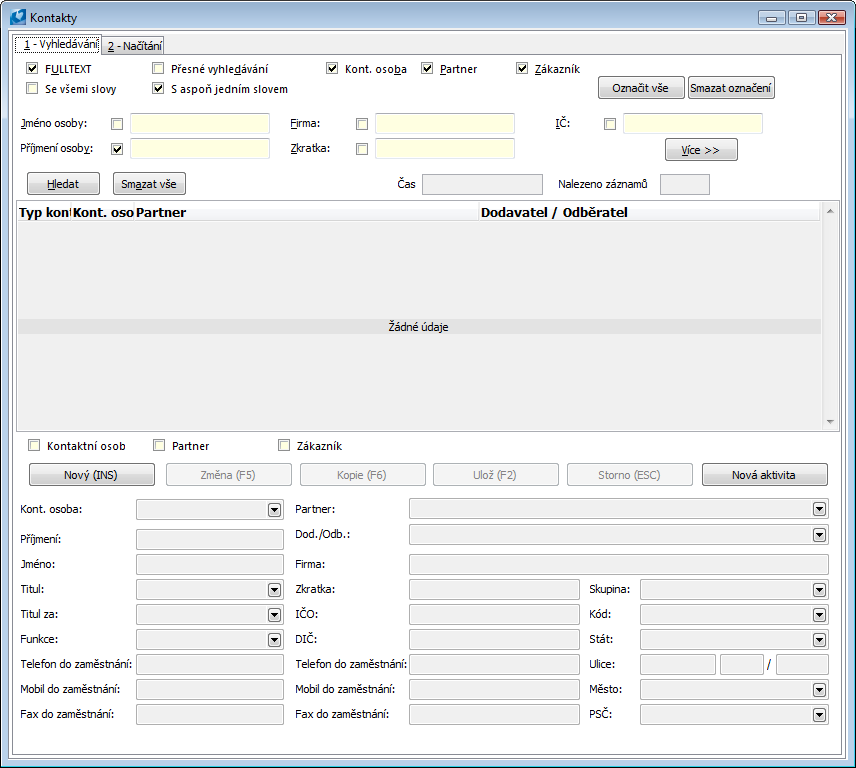The width and height of the screenshot is (856, 768).
Task: Open the Stát dropdown
Action: [819, 640]
